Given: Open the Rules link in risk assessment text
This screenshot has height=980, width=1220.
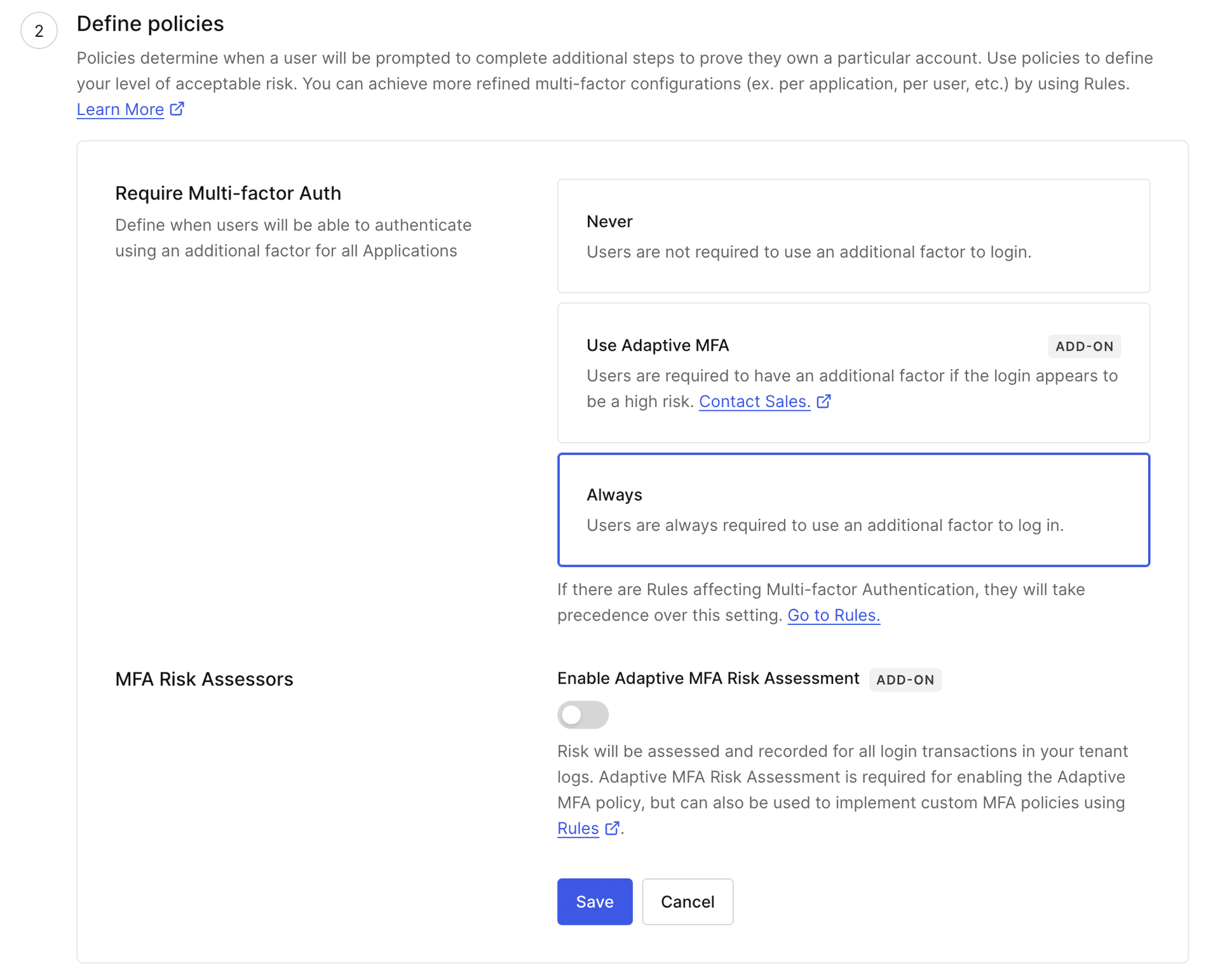Looking at the screenshot, I should tap(578, 828).
